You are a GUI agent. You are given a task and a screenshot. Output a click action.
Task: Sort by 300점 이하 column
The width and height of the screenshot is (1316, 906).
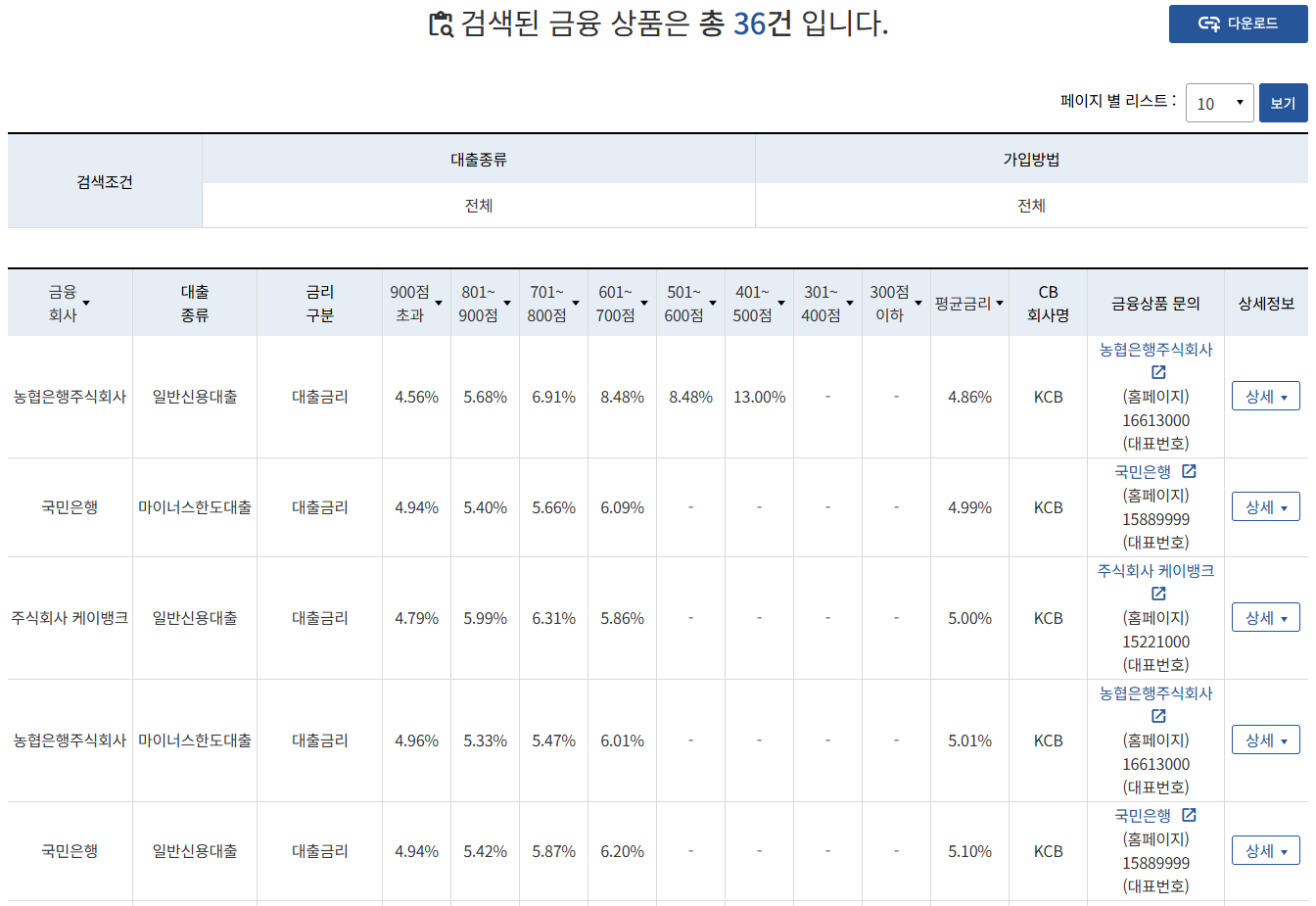pyautogui.click(x=918, y=304)
